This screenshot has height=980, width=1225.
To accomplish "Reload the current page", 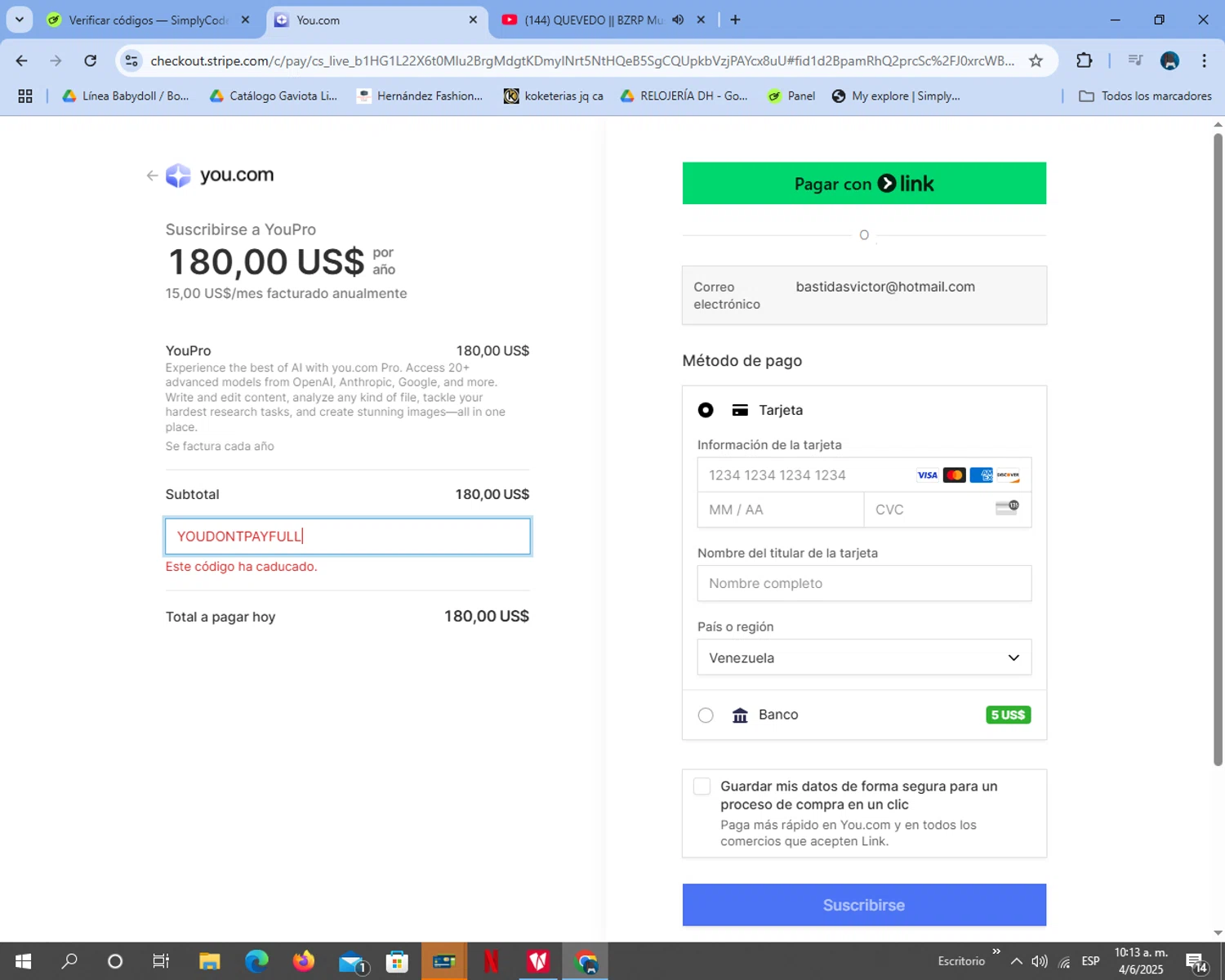I will (91, 60).
